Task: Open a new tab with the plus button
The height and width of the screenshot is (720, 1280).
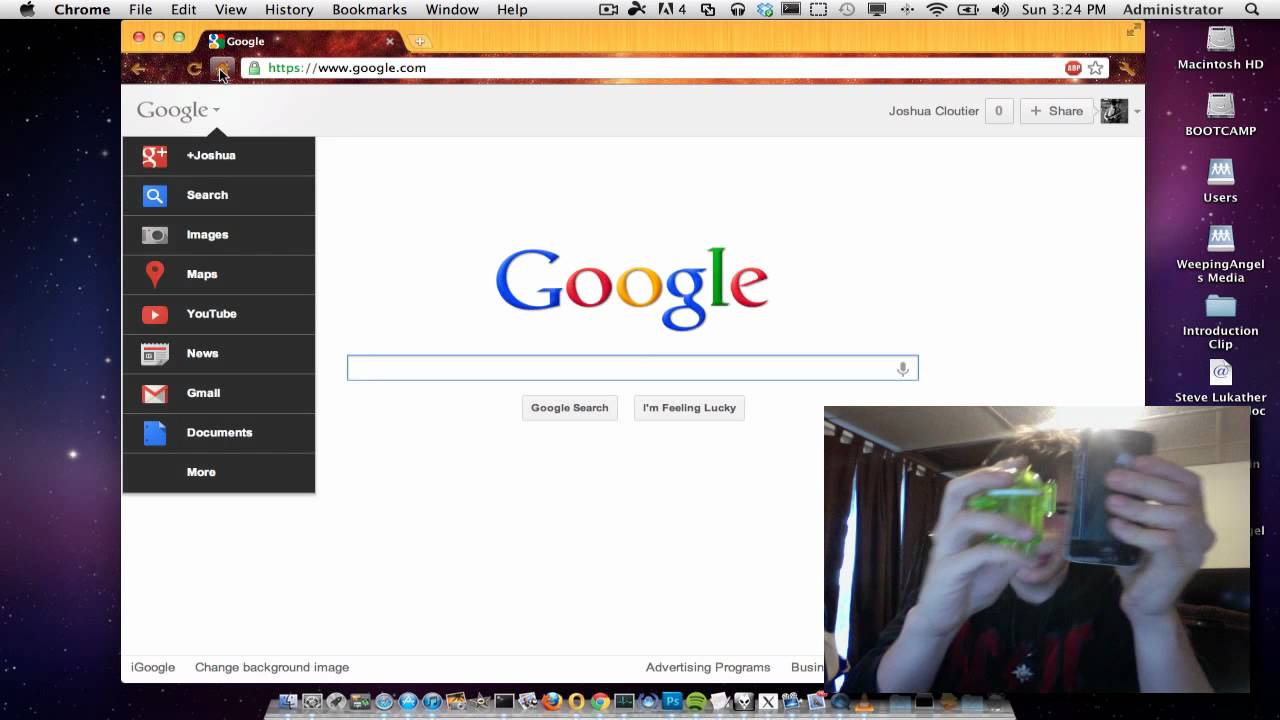Action: 420,41
